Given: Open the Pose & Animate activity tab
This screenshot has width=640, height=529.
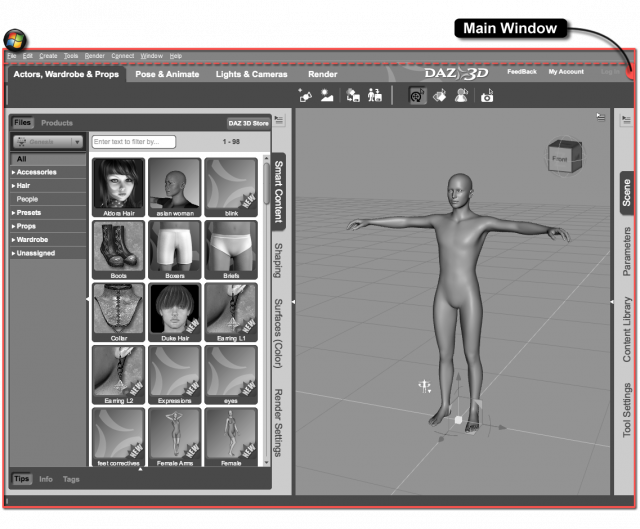Looking at the screenshot, I should (x=167, y=74).
